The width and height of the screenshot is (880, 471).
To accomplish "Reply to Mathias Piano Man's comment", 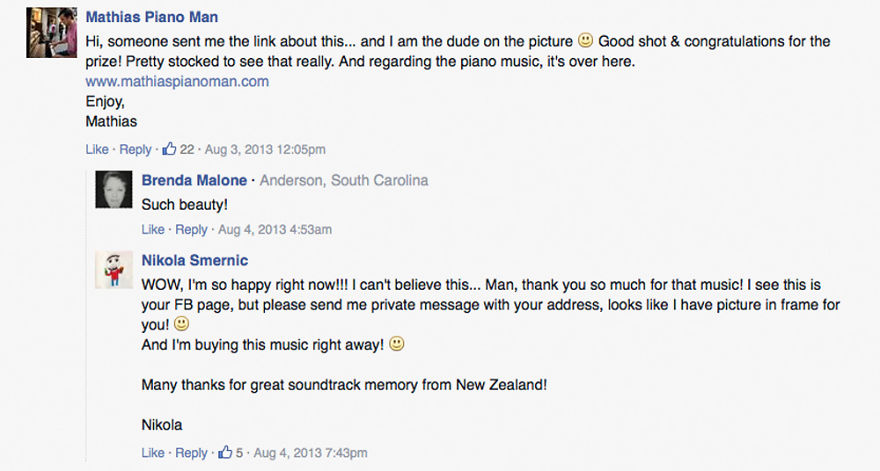I will click(x=135, y=150).
